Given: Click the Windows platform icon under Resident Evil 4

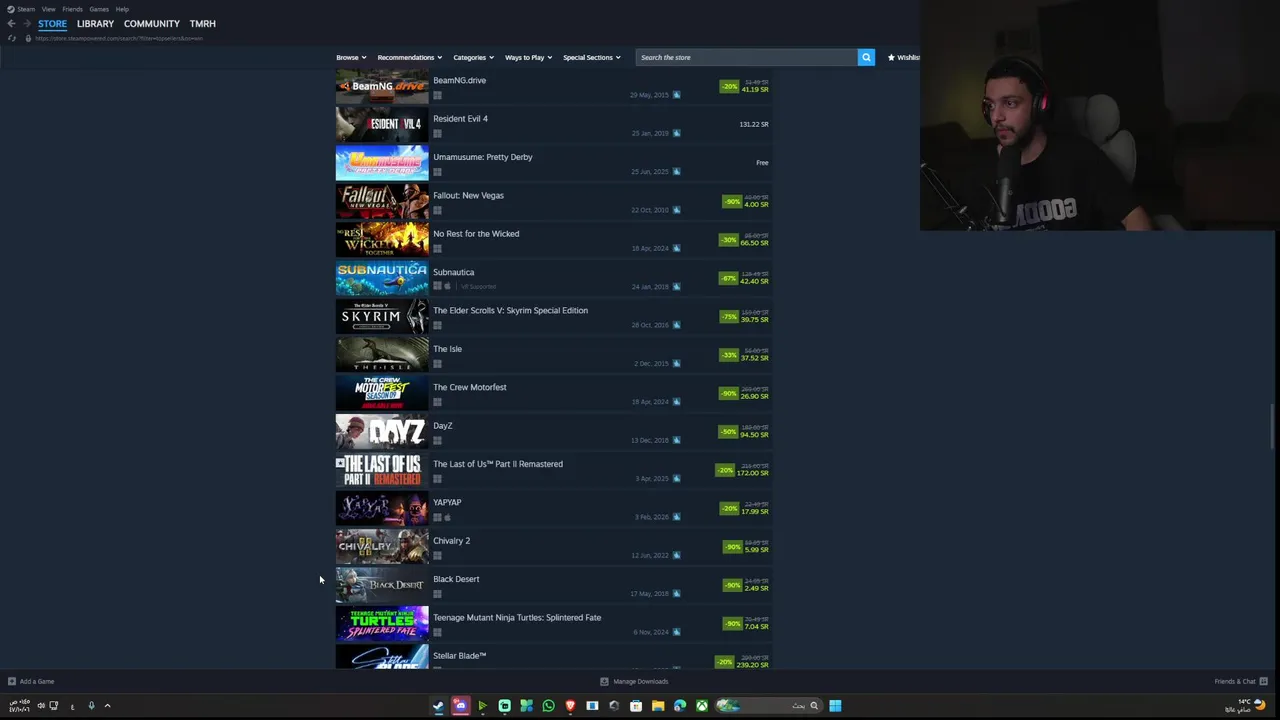Looking at the screenshot, I should point(437,133).
